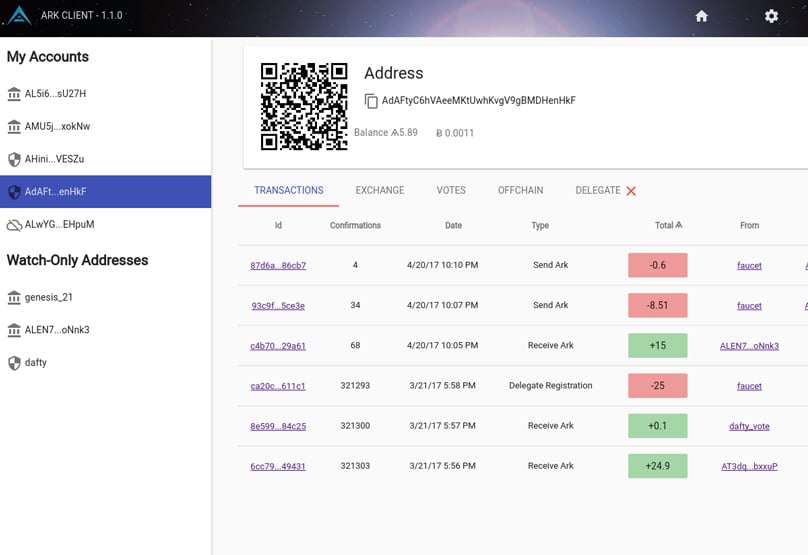Click the red -25 amount badge
Viewport: 808px width, 555px height.
point(658,385)
